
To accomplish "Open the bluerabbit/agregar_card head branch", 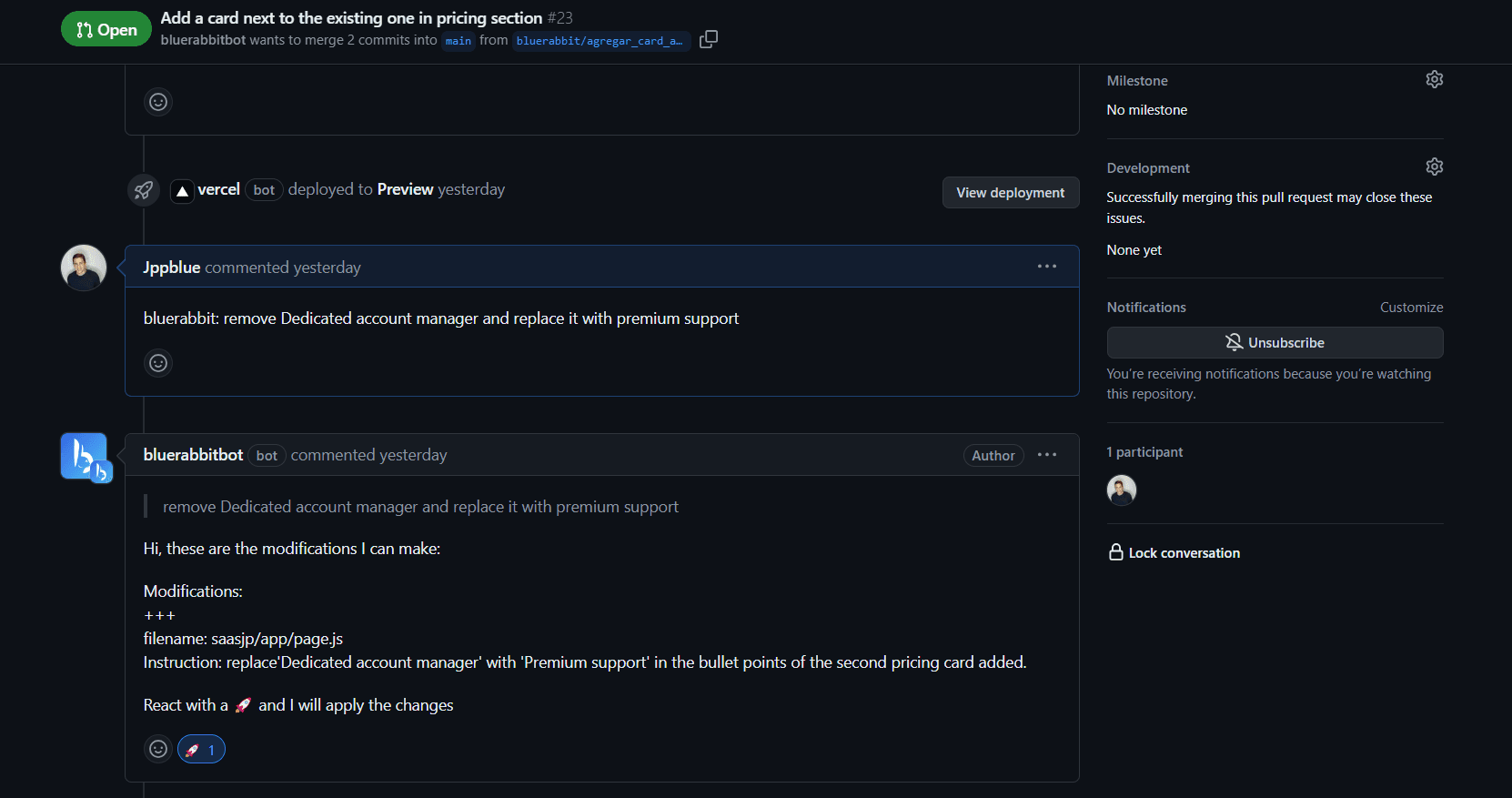I will (600, 41).
